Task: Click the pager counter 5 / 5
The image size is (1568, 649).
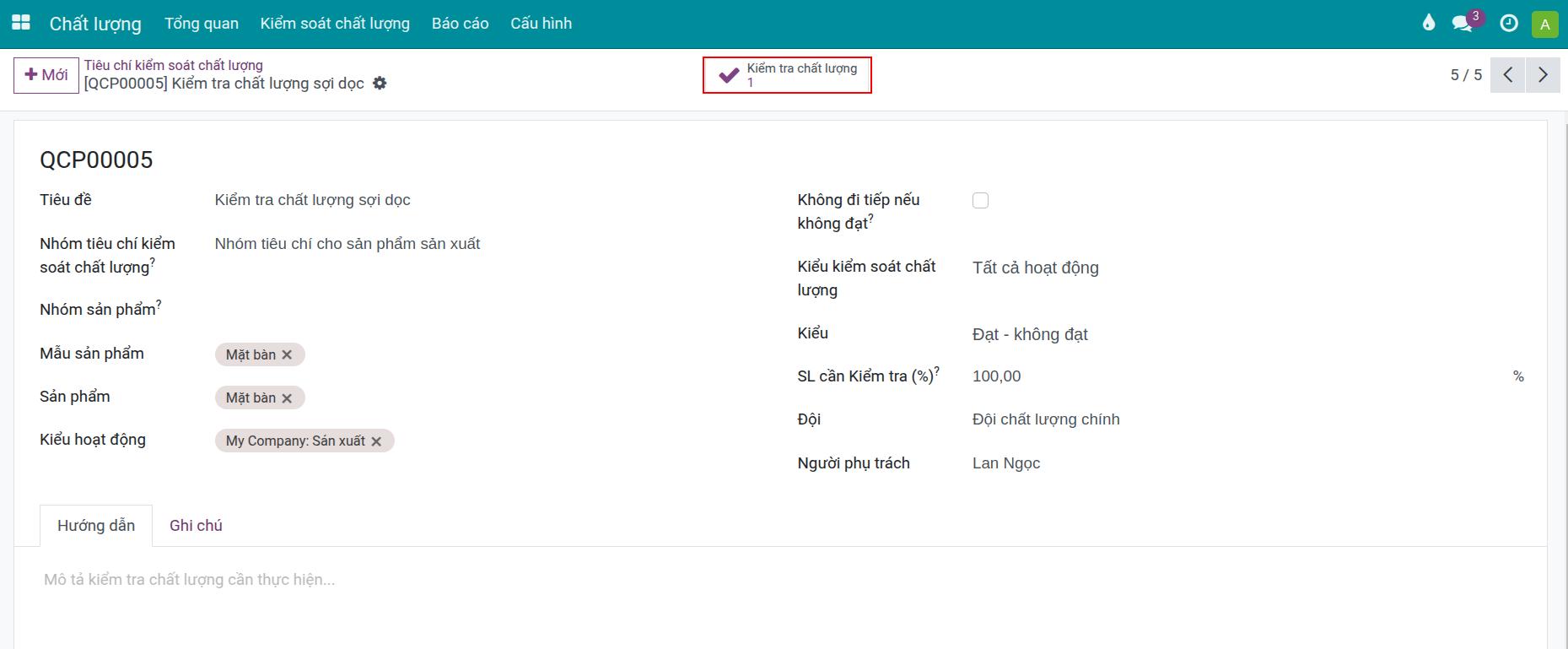Action: pos(1466,75)
